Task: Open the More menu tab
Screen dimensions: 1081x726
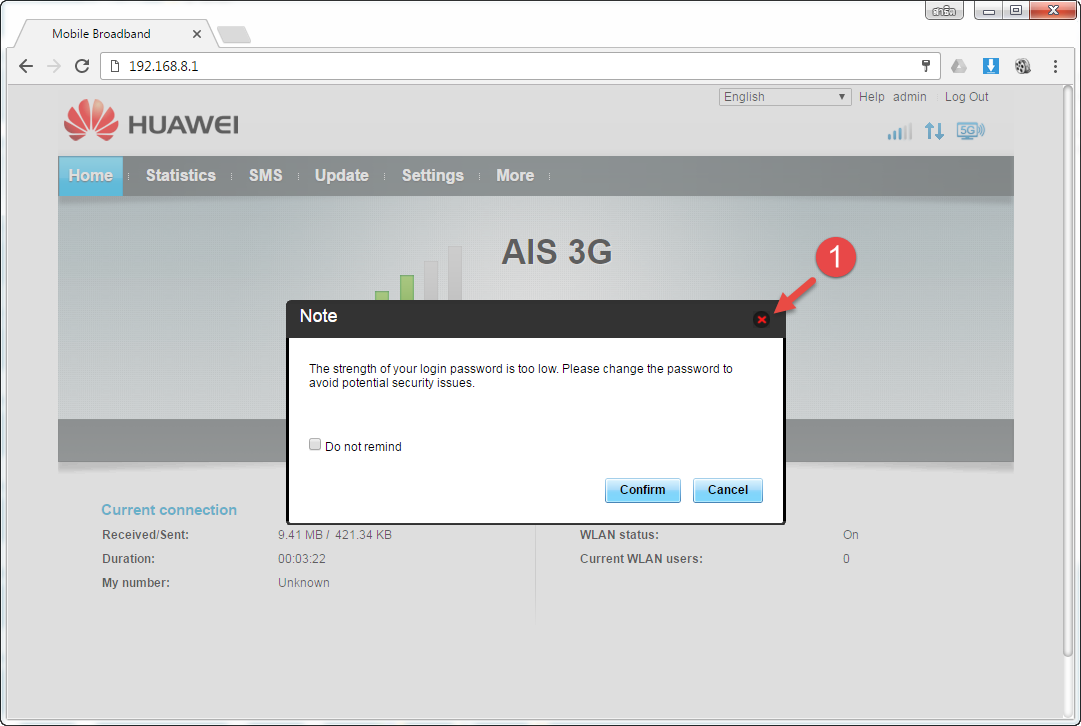Action: [x=515, y=176]
